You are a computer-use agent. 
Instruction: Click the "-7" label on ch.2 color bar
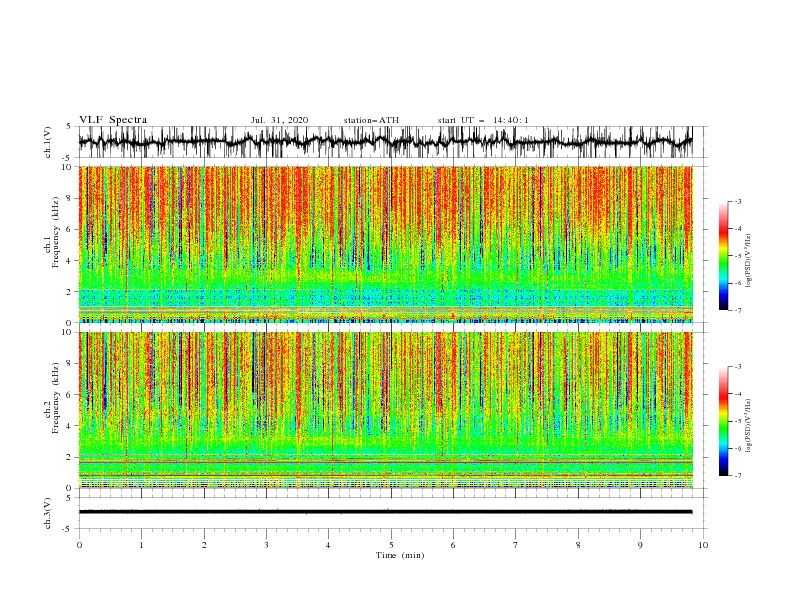coord(738,476)
